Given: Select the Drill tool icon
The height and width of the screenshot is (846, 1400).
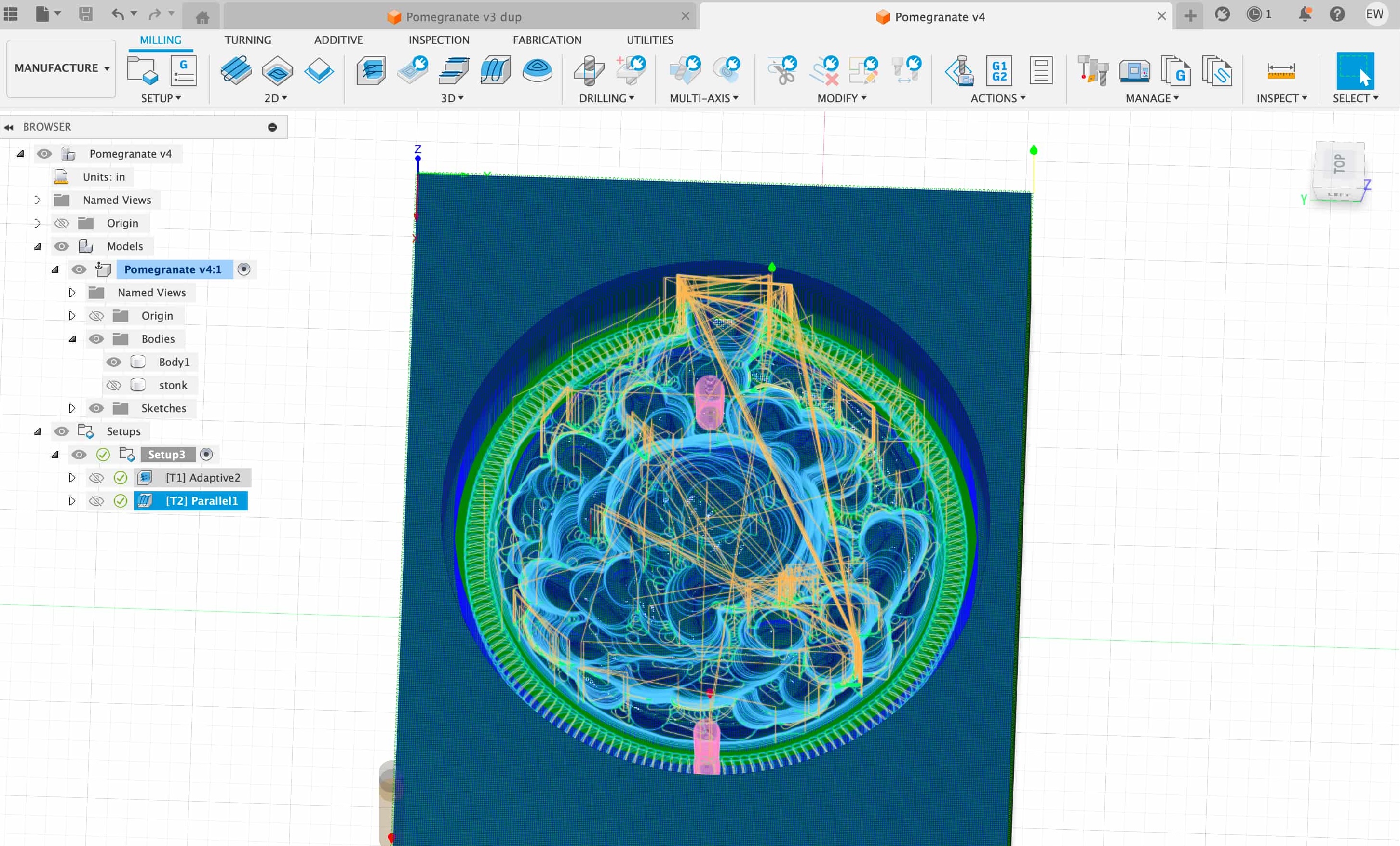Looking at the screenshot, I should pyautogui.click(x=589, y=71).
